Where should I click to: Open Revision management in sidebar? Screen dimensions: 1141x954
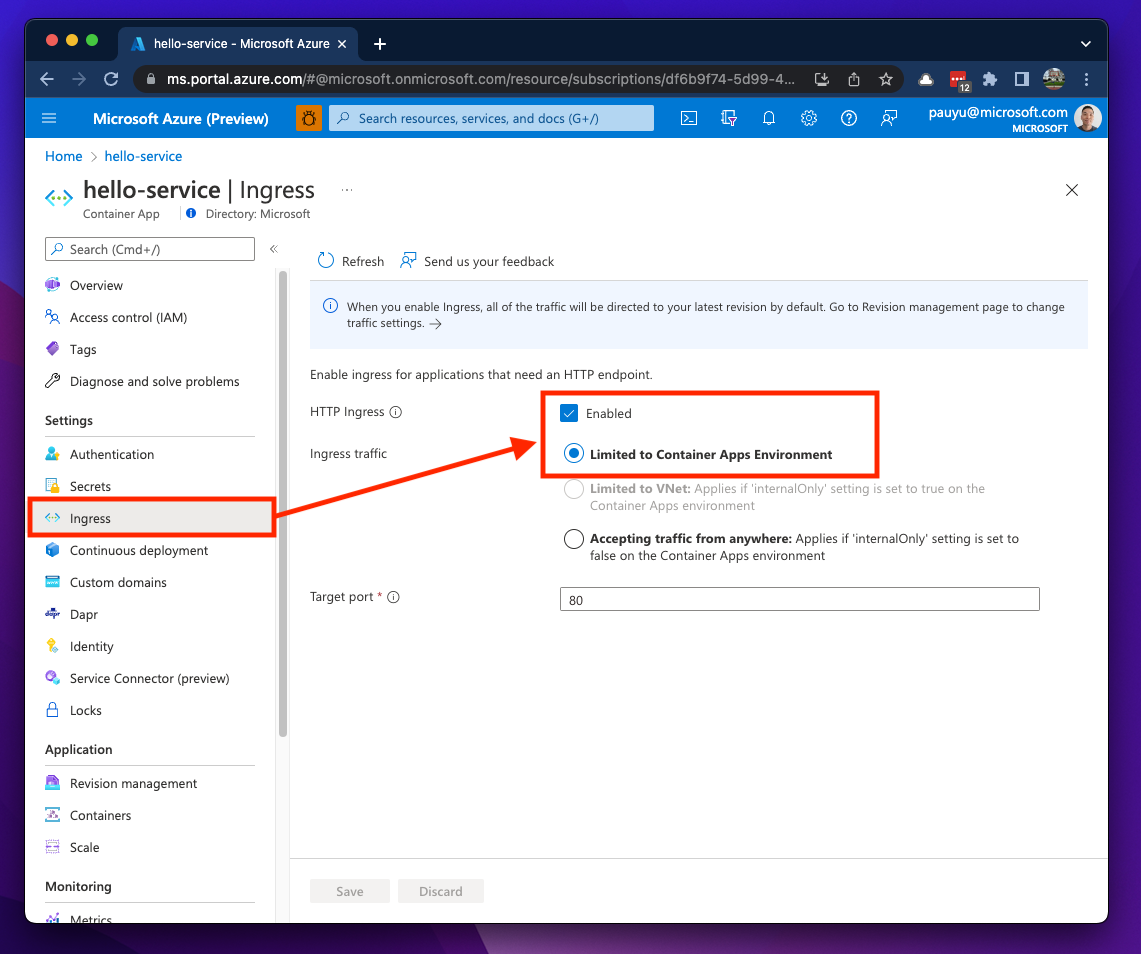(x=133, y=783)
